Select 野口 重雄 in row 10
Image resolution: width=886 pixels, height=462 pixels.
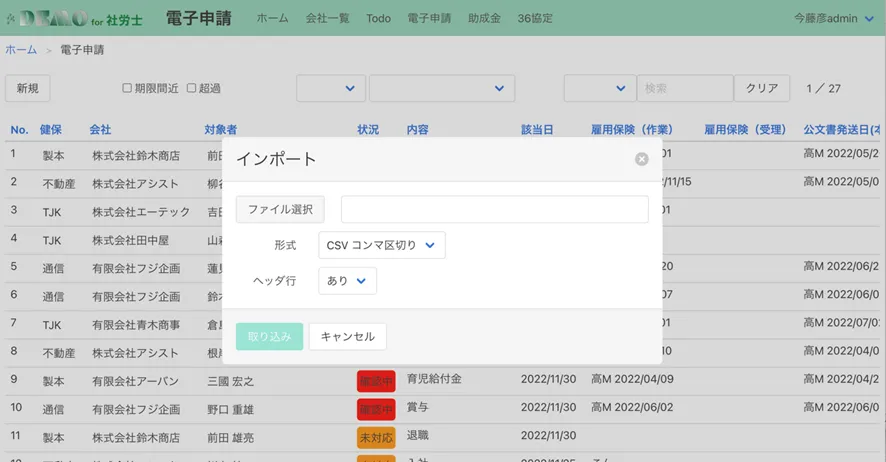pyautogui.click(x=231, y=409)
